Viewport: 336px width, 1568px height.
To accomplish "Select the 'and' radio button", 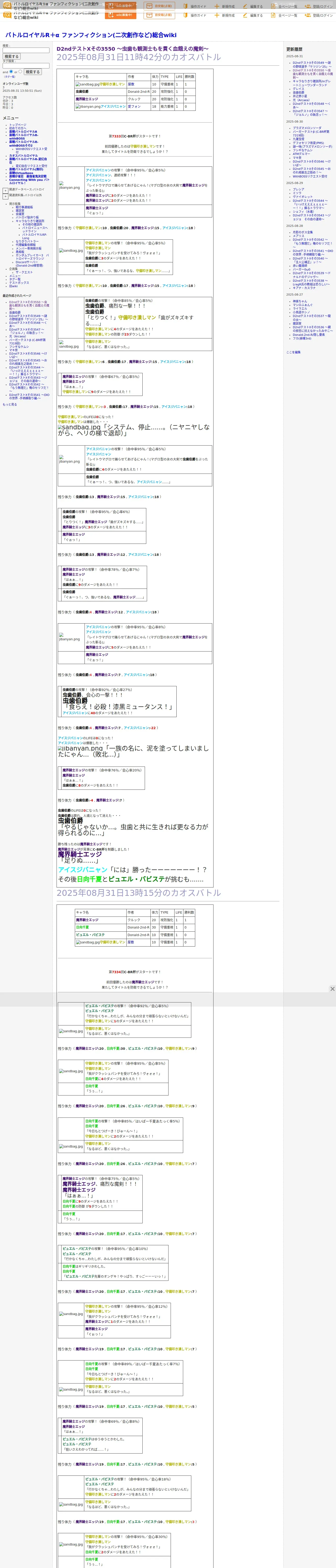I will [x=11, y=71].
